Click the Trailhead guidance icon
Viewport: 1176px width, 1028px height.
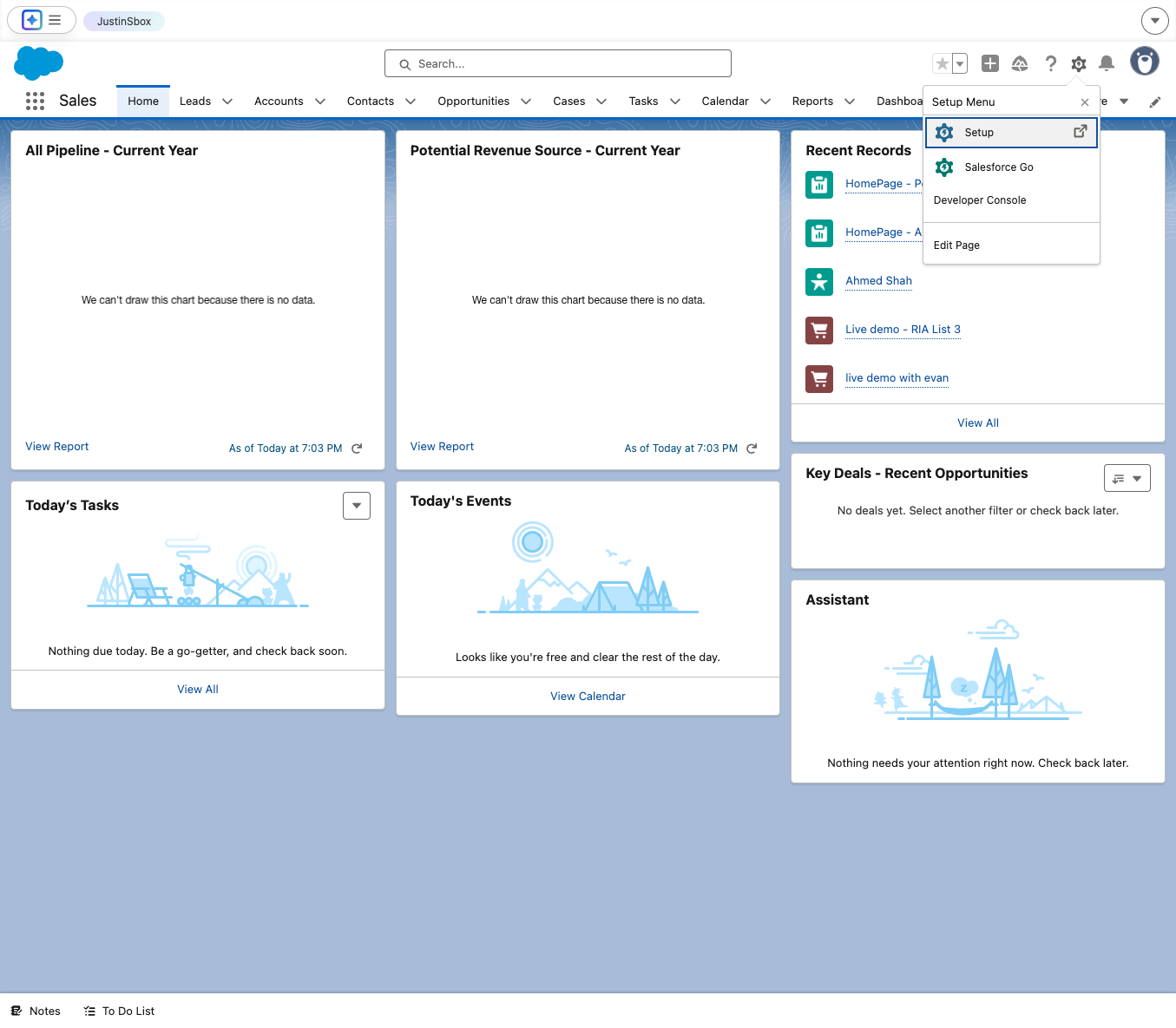click(x=1020, y=63)
